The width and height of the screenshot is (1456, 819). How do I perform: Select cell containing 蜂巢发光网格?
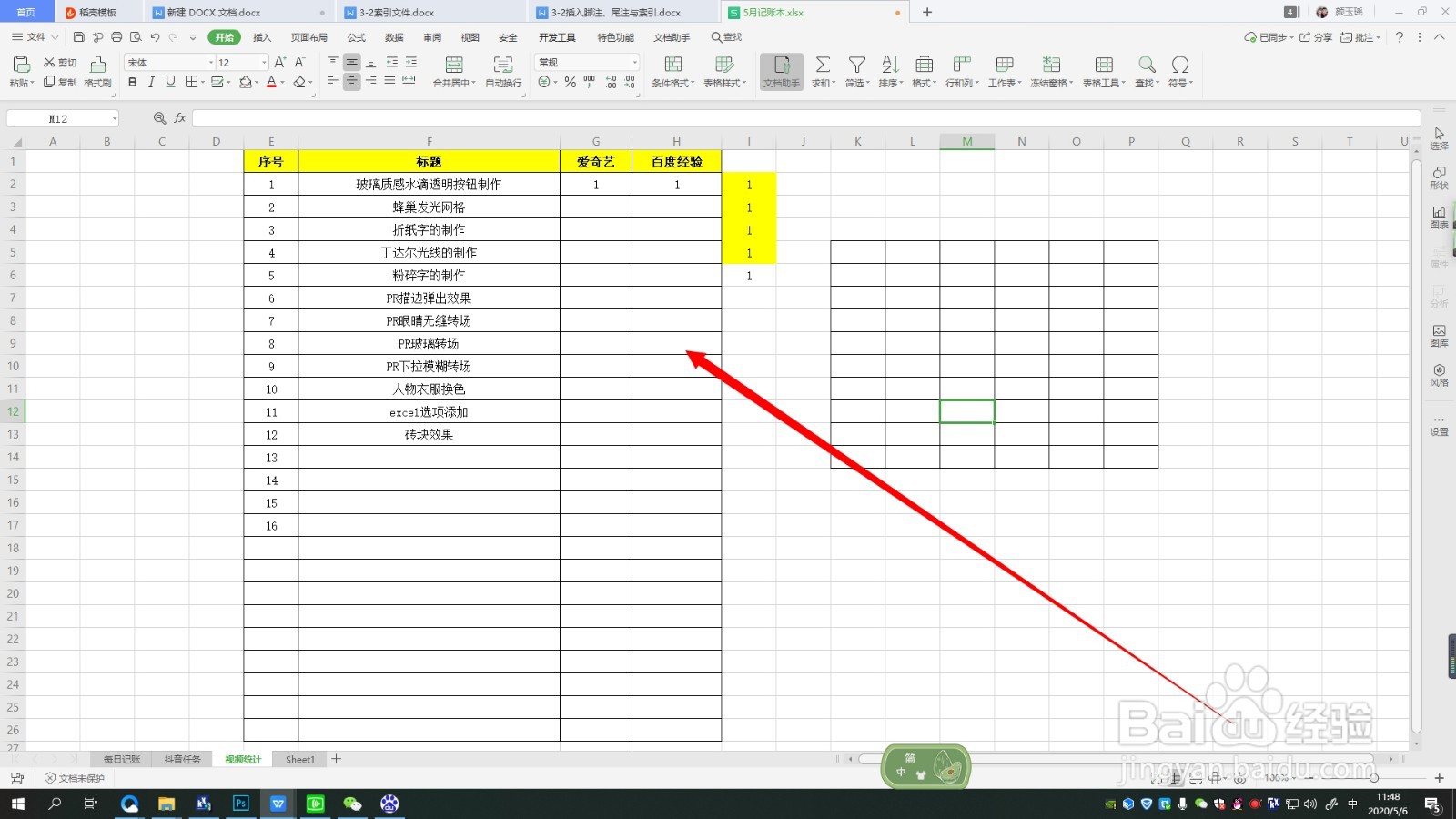click(429, 207)
